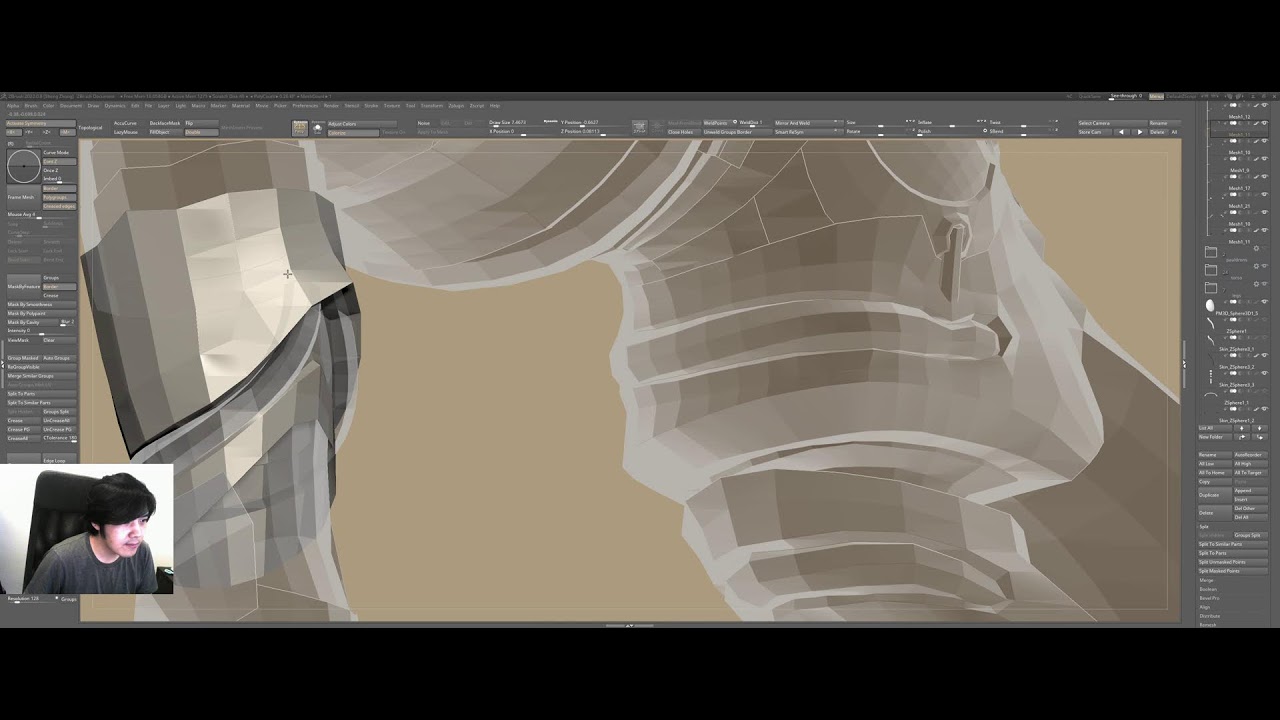Screen dimensions: 1280x720
Task: Click Merge Similar Groups button
Action: pos(41,376)
